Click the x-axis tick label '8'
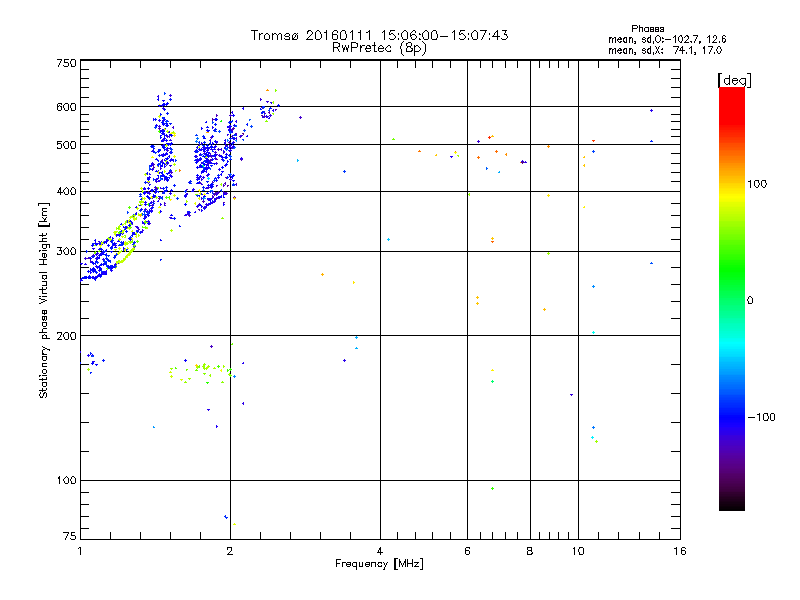The image size is (800, 600). click(530, 551)
